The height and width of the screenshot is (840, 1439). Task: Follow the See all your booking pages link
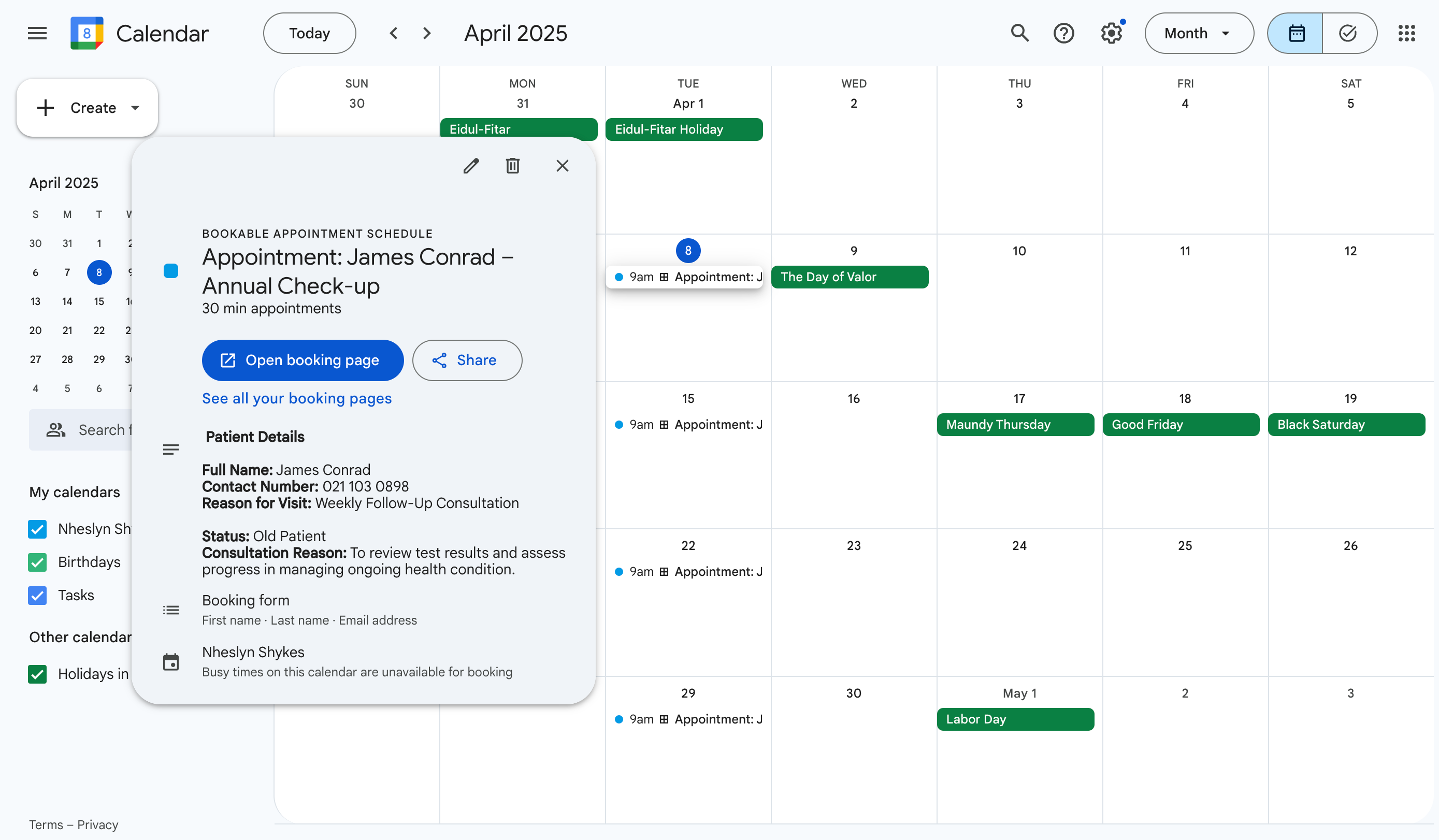point(296,399)
